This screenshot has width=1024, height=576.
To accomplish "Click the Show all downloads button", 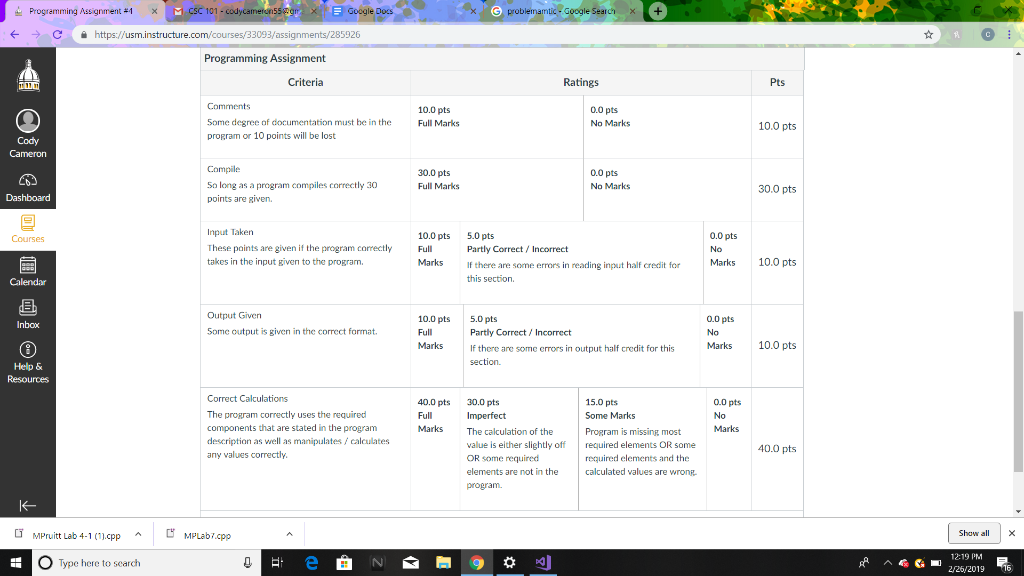I will [973, 533].
